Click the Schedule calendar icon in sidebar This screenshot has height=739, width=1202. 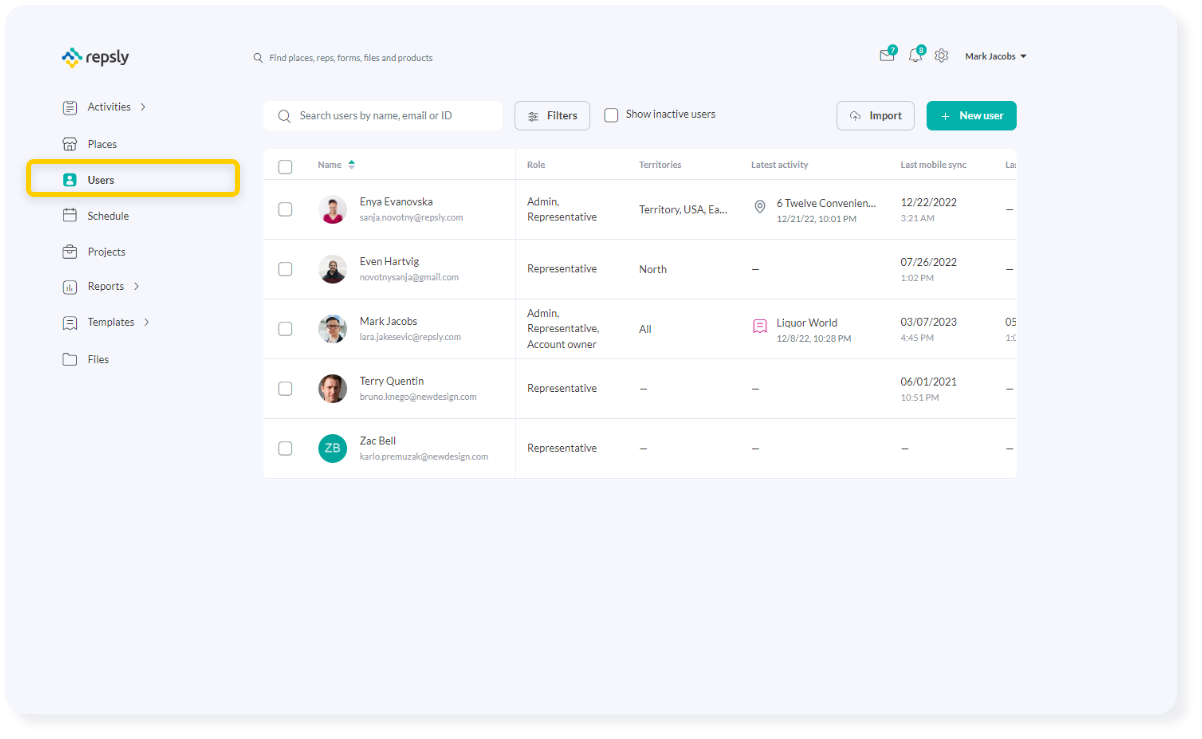[x=70, y=216]
